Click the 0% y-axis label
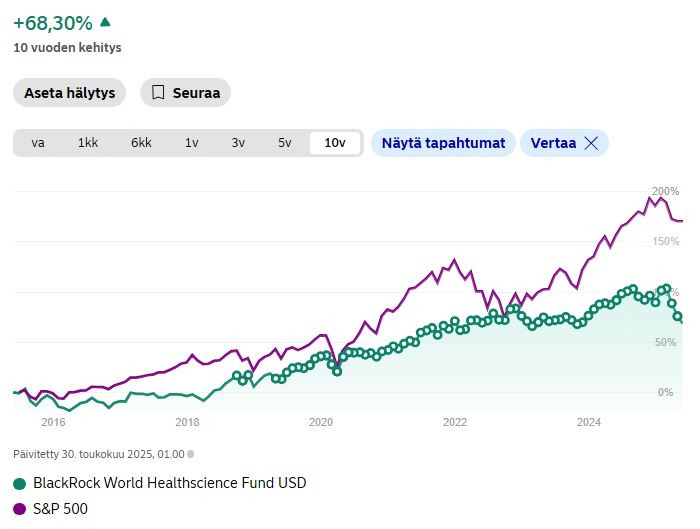700x529 pixels. [x=666, y=392]
